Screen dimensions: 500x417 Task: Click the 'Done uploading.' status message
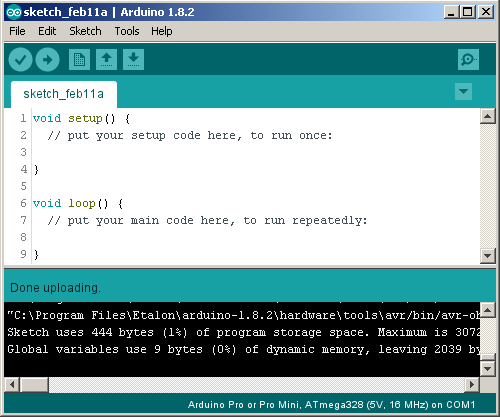click(x=55, y=288)
